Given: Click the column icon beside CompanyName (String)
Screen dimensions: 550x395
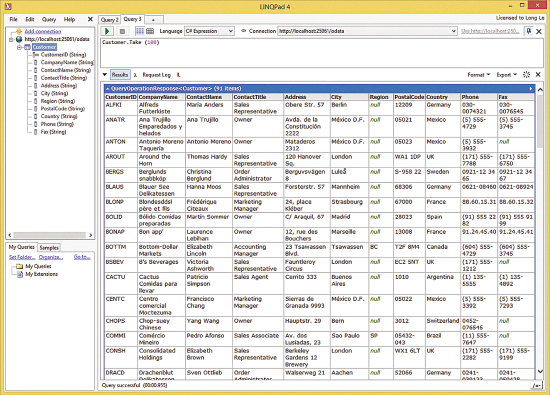Looking at the screenshot, I should click(35, 62).
